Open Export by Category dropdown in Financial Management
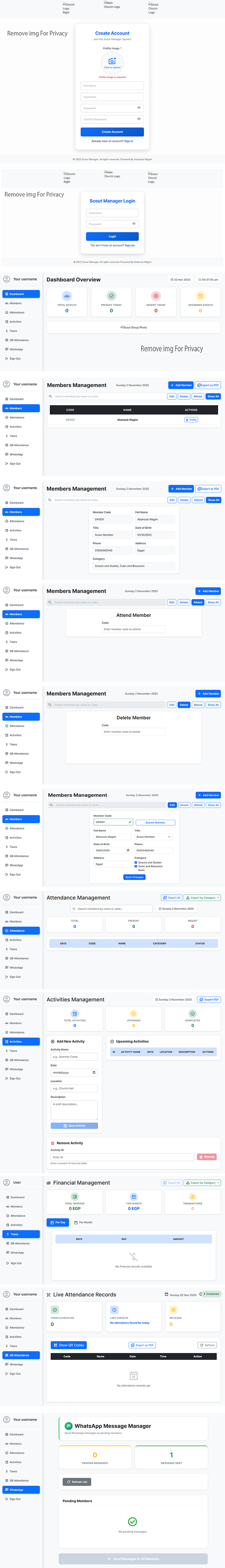 203,1183
